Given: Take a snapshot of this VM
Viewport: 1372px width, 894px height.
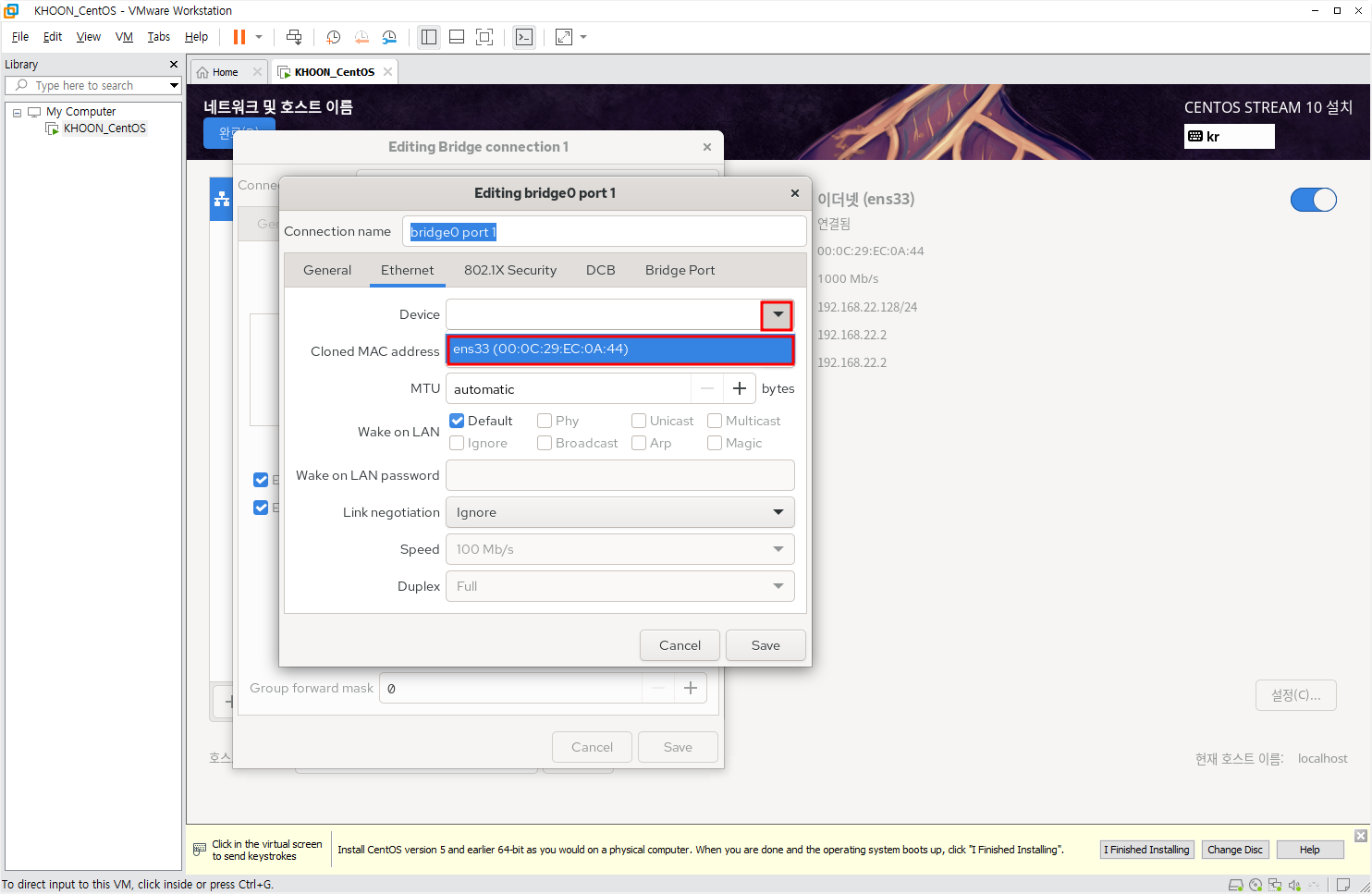Looking at the screenshot, I should 334,37.
